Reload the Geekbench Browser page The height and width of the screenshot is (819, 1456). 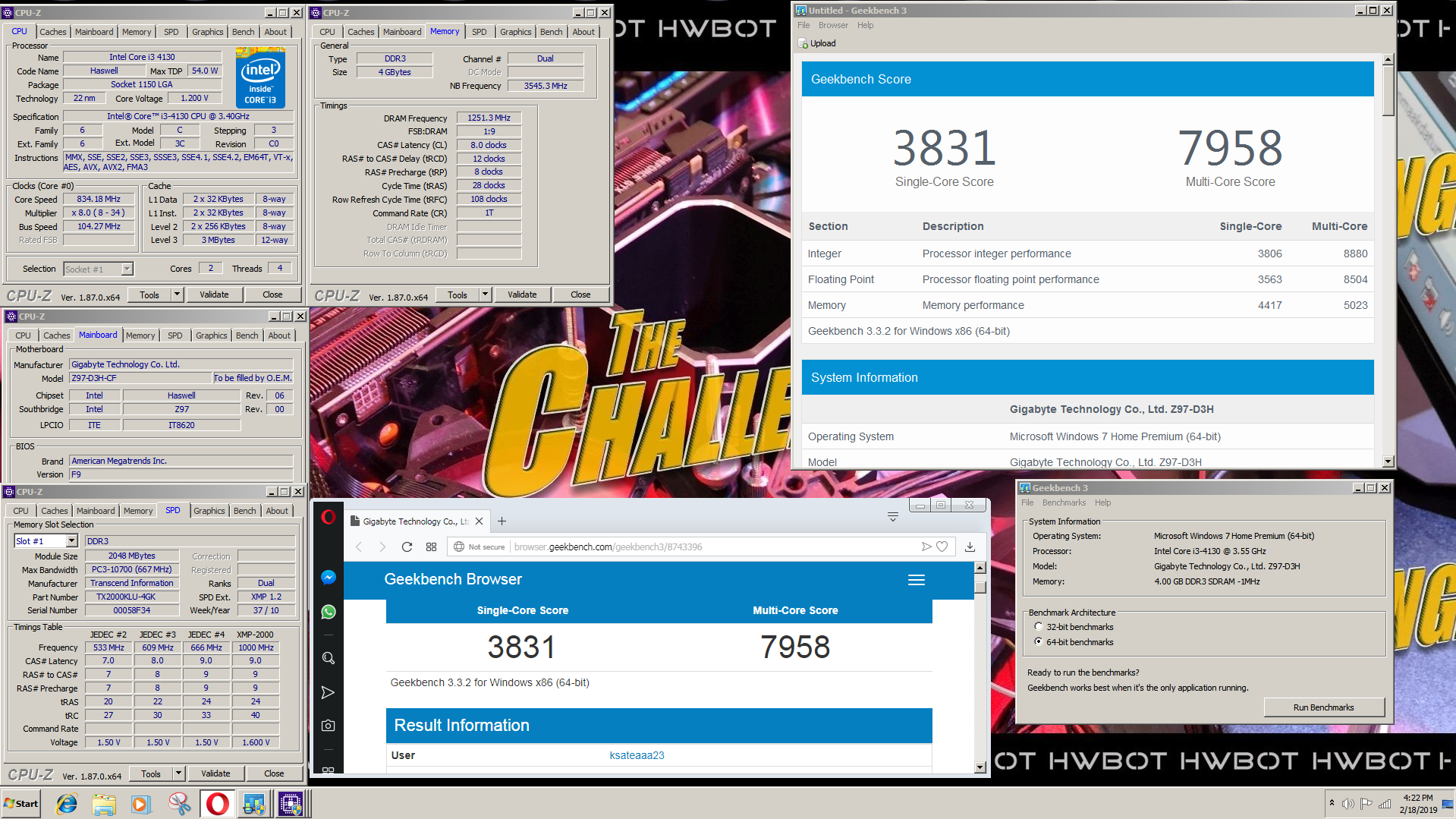407,547
